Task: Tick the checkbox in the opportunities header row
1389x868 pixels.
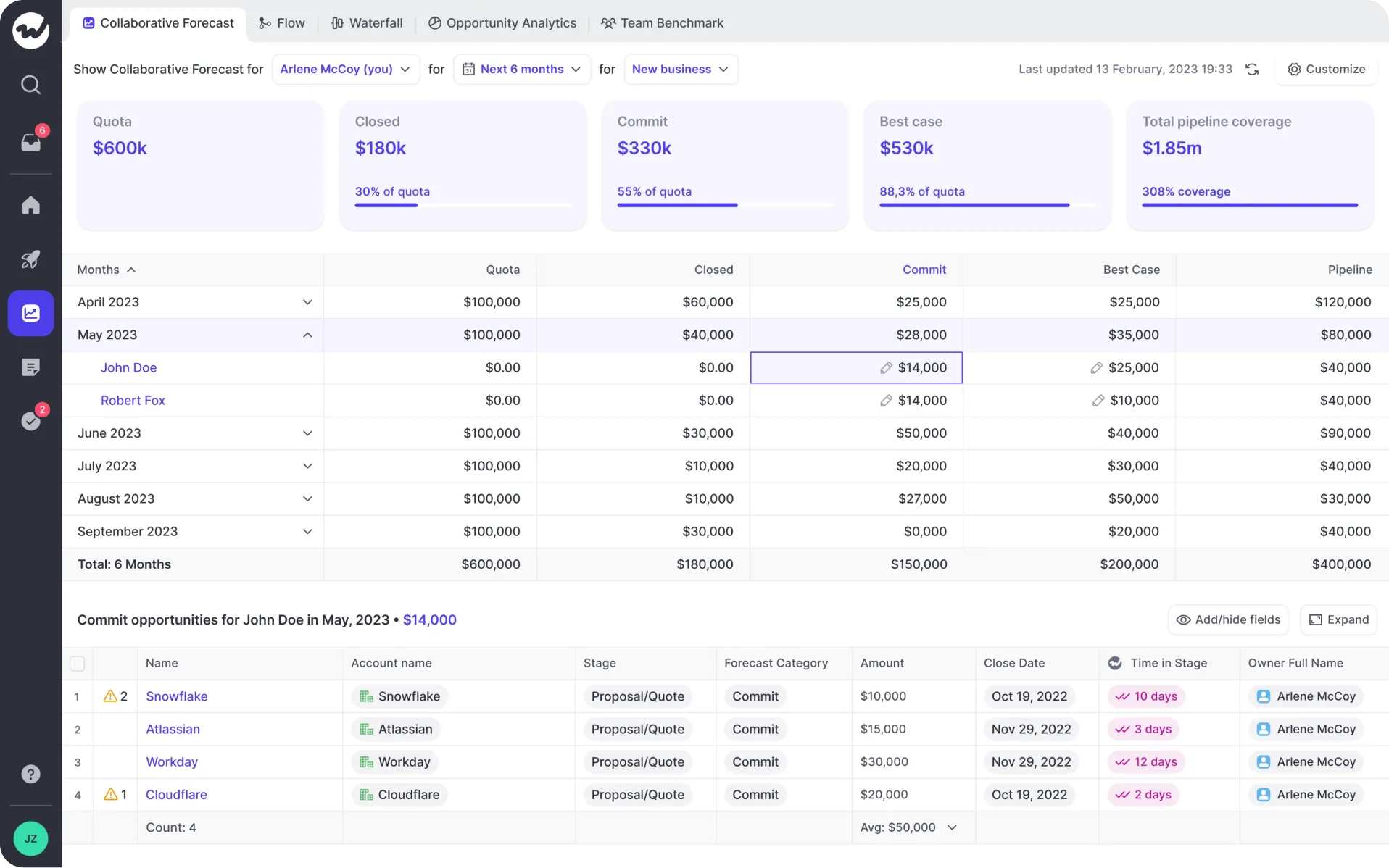Action: tap(78, 663)
